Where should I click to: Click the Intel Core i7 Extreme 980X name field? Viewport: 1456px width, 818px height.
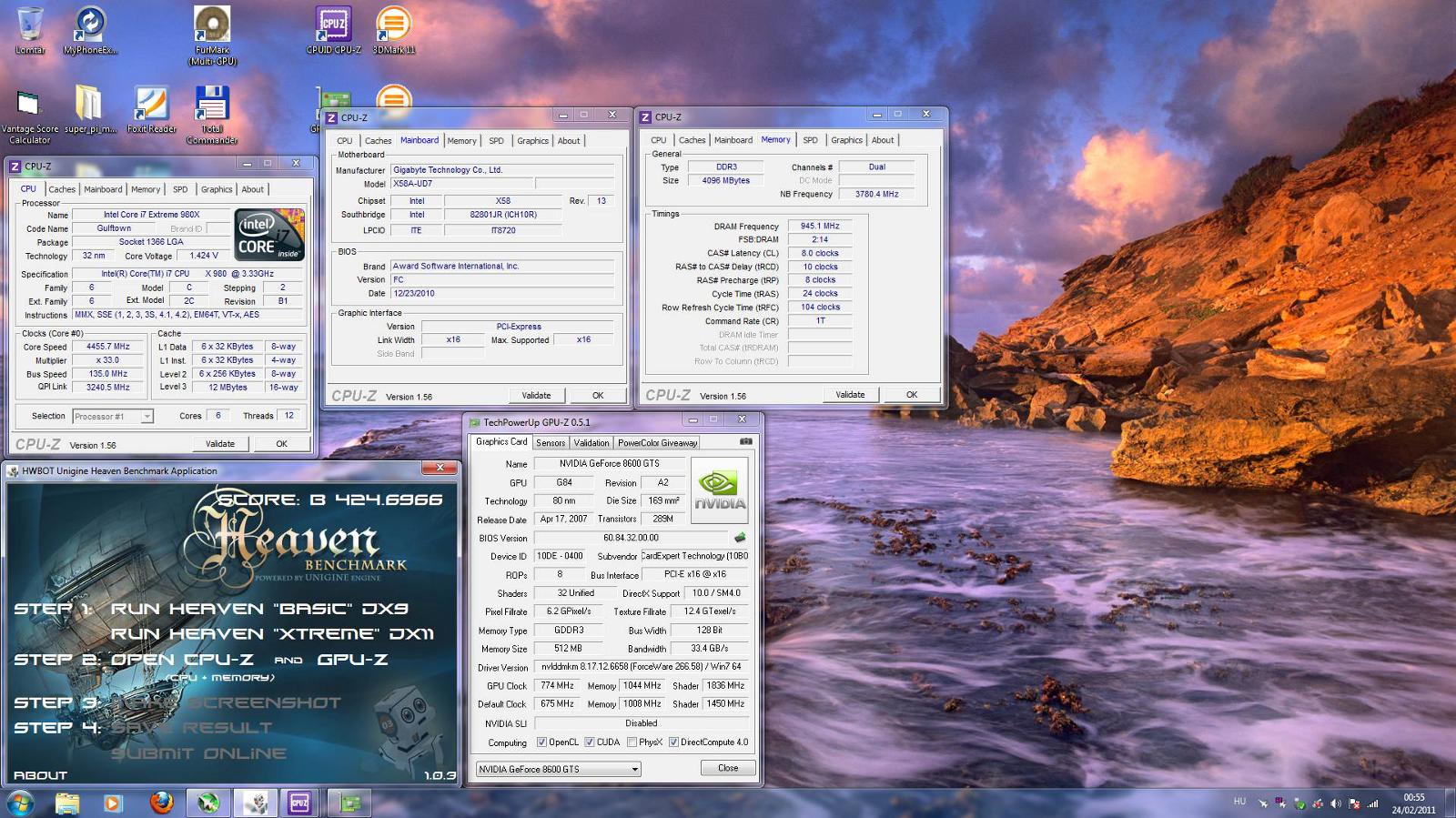tap(151, 215)
